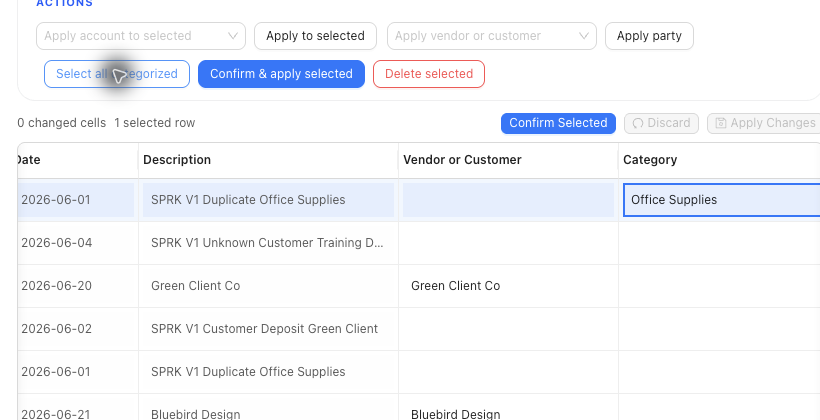Click 'SPRK V1 Unknown Customer Training' description
820x420 pixels.
267,243
